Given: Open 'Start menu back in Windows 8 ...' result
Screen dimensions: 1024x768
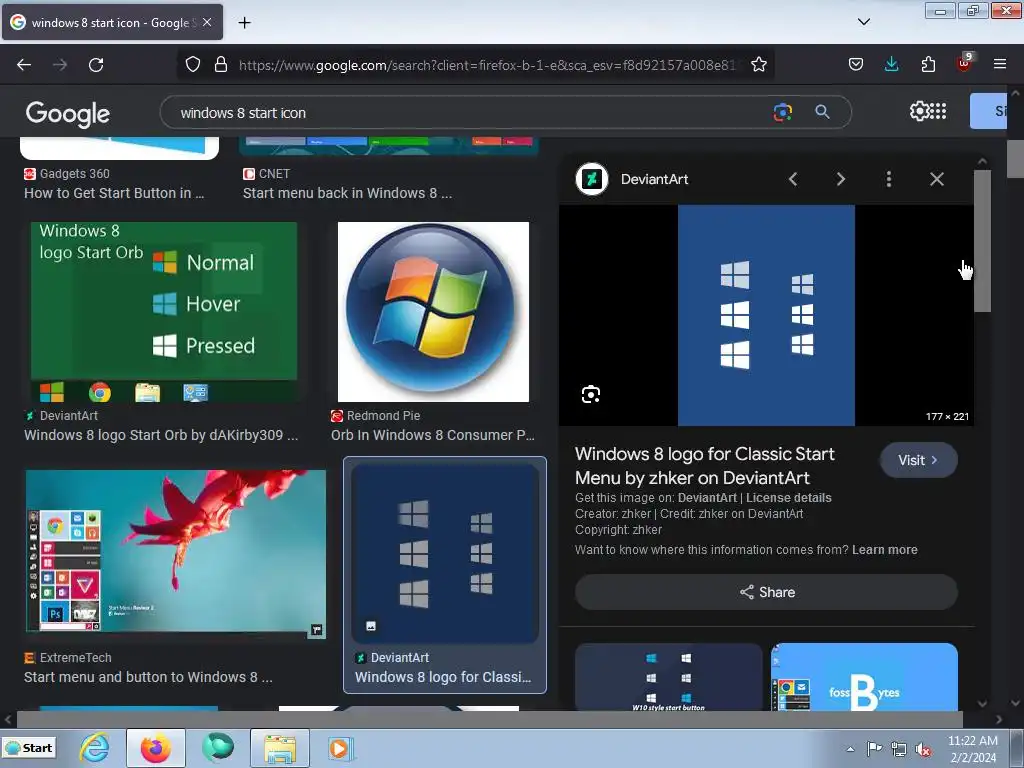Looking at the screenshot, I should tap(347, 193).
